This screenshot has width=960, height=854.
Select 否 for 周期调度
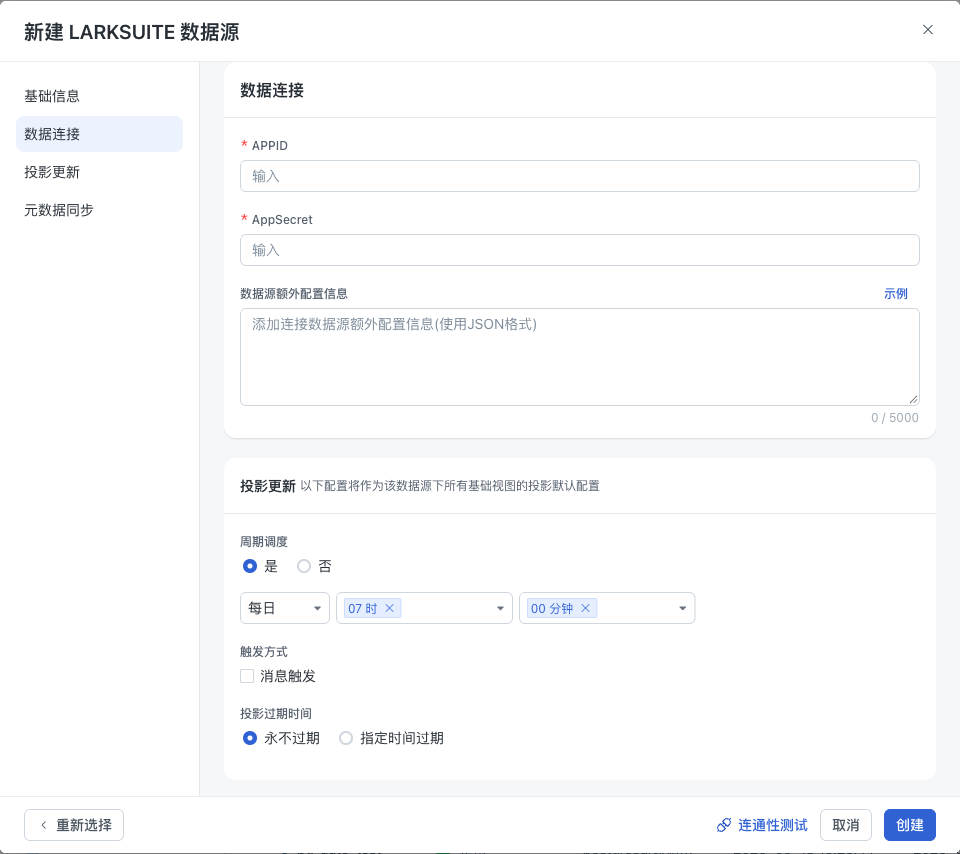[304, 566]
